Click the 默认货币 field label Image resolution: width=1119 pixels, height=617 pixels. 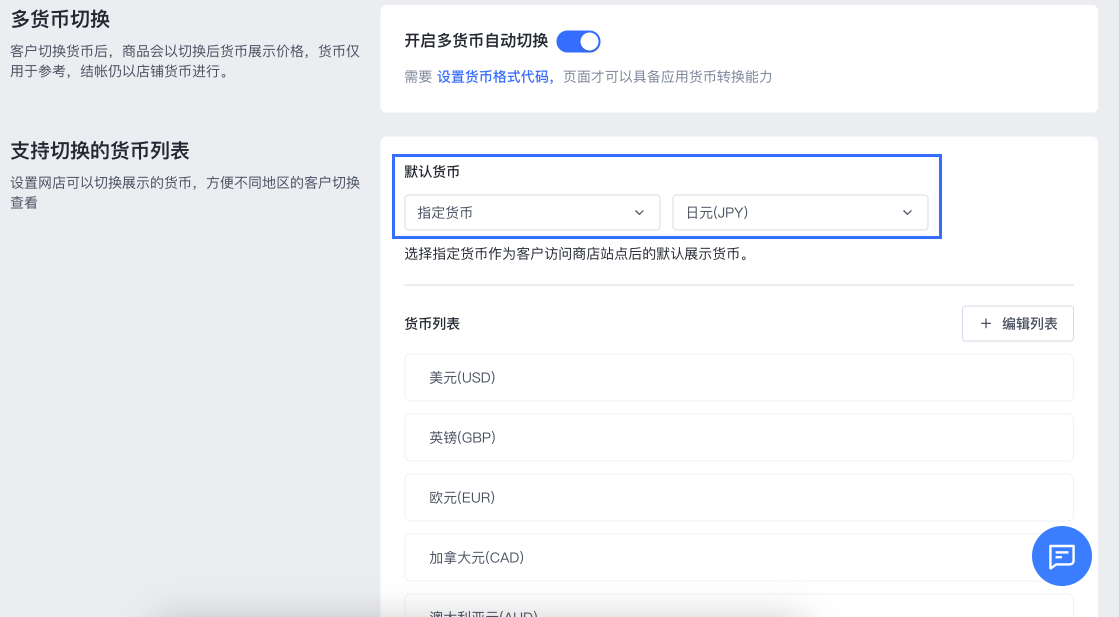432,172
